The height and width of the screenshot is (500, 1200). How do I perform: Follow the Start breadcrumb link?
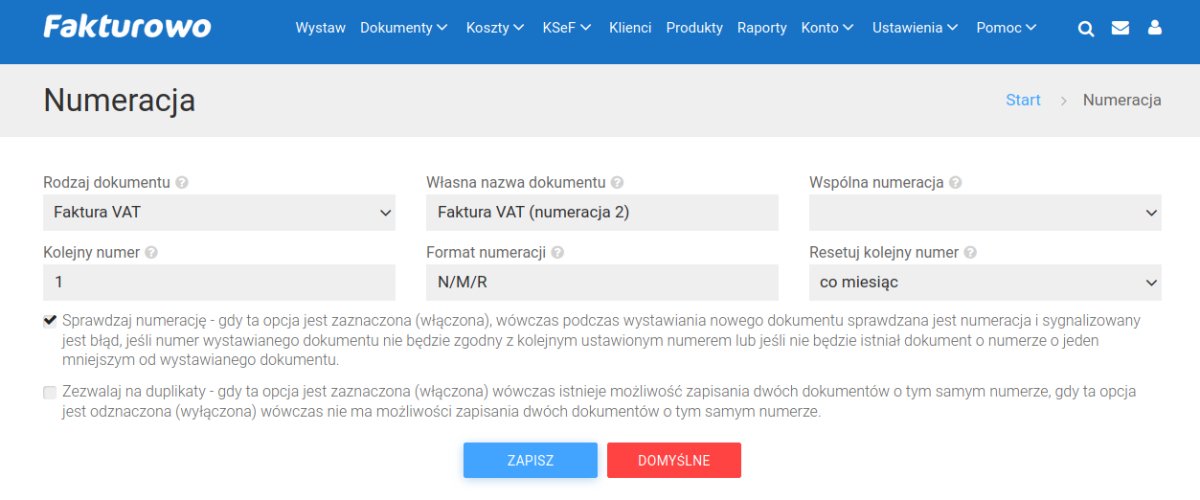point(1023,100)
